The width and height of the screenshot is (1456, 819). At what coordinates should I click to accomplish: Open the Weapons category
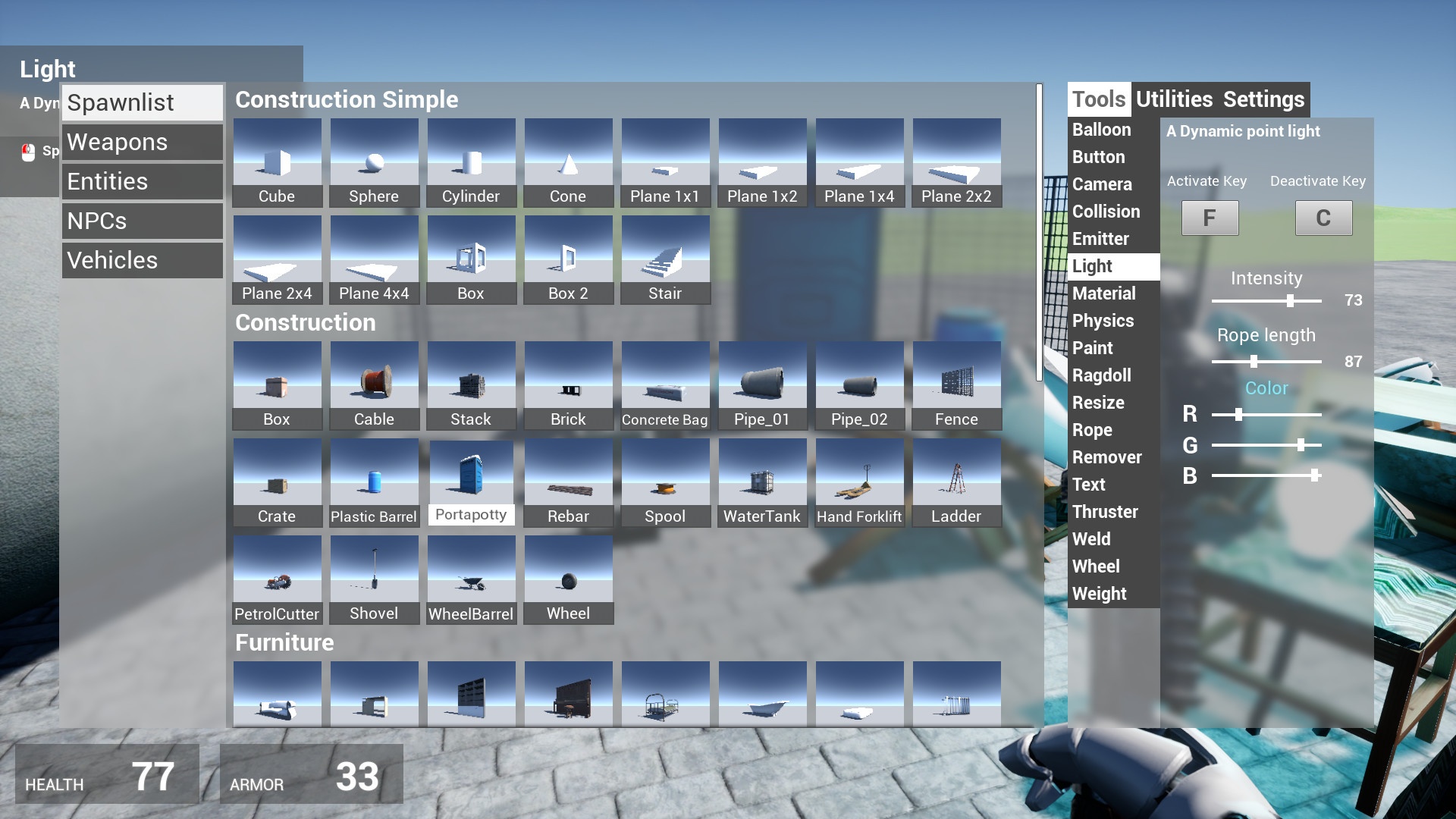(x=142, y=142)
